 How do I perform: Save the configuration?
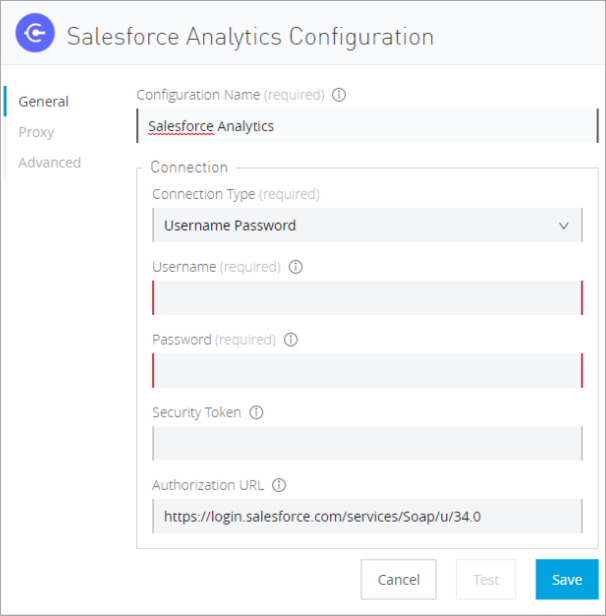tap(567, 580)
